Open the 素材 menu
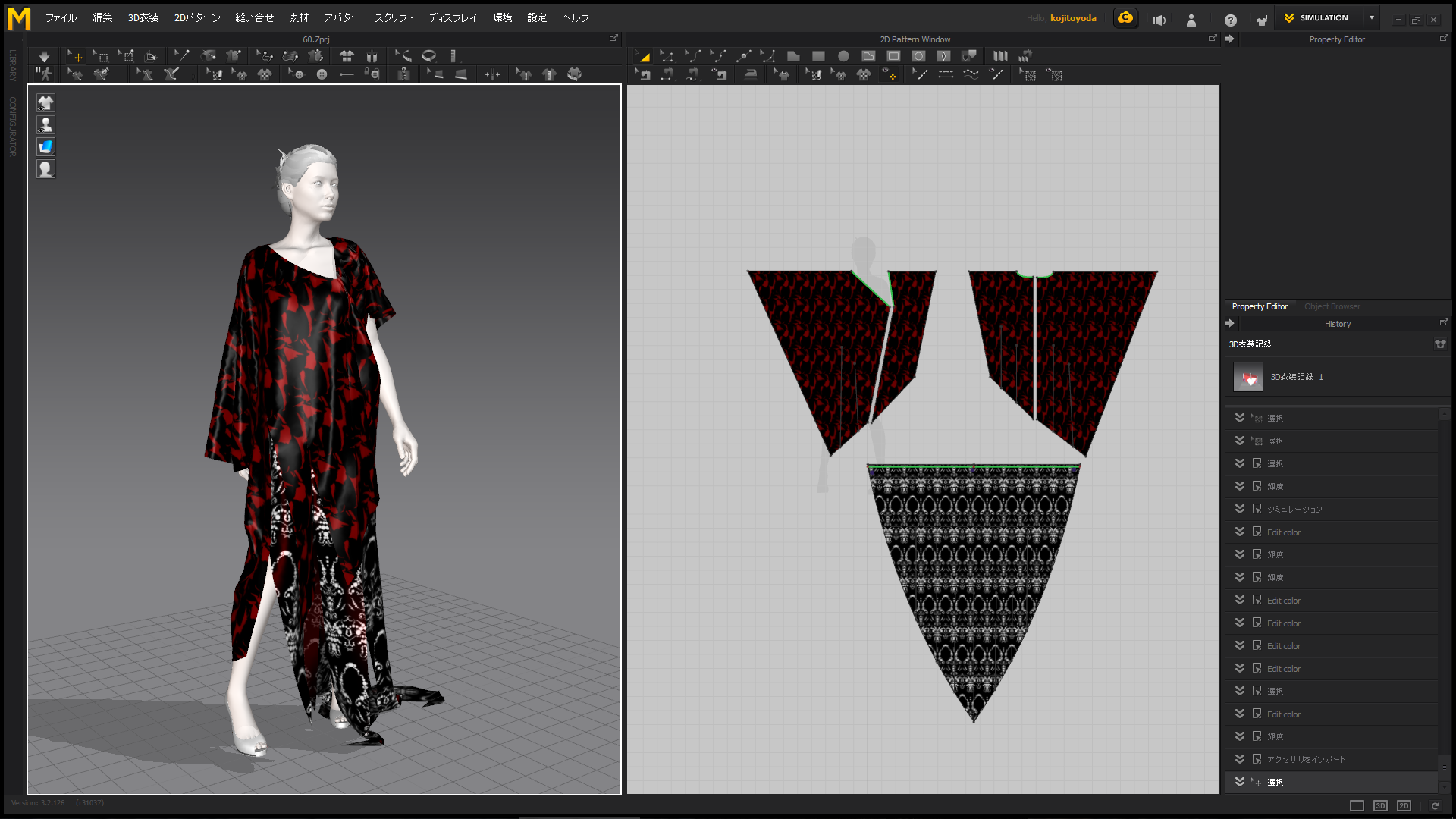The image size is (1456, 819). click(299, 18)
